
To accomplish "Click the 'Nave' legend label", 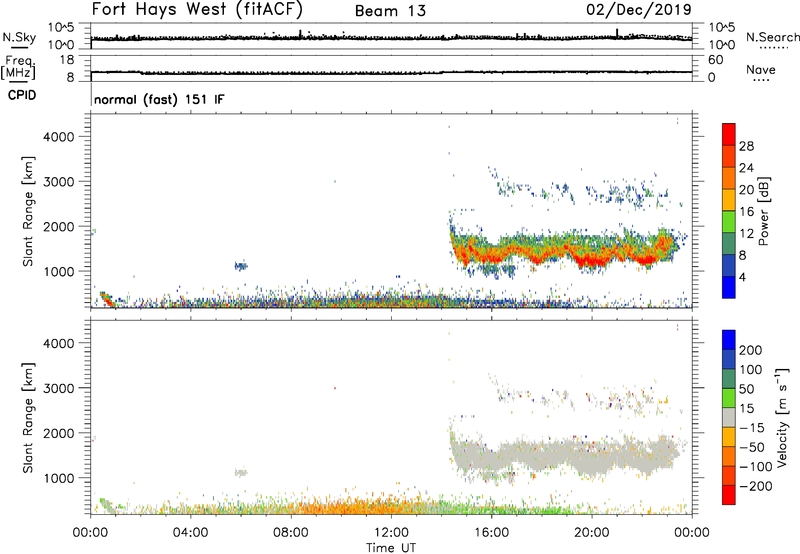I will pyautogui.click(x=761, y=69).
